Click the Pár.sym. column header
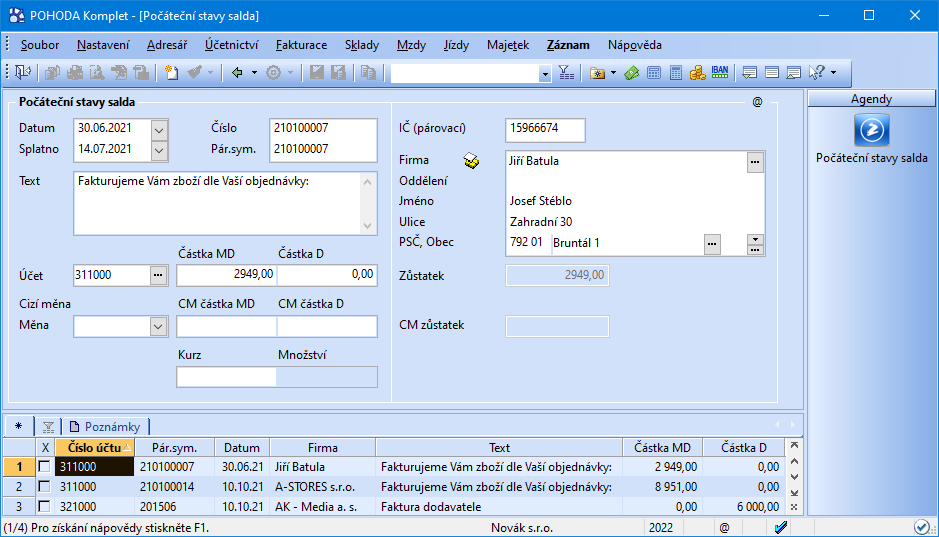Viewport: 939px width, 537px height. 174,447
